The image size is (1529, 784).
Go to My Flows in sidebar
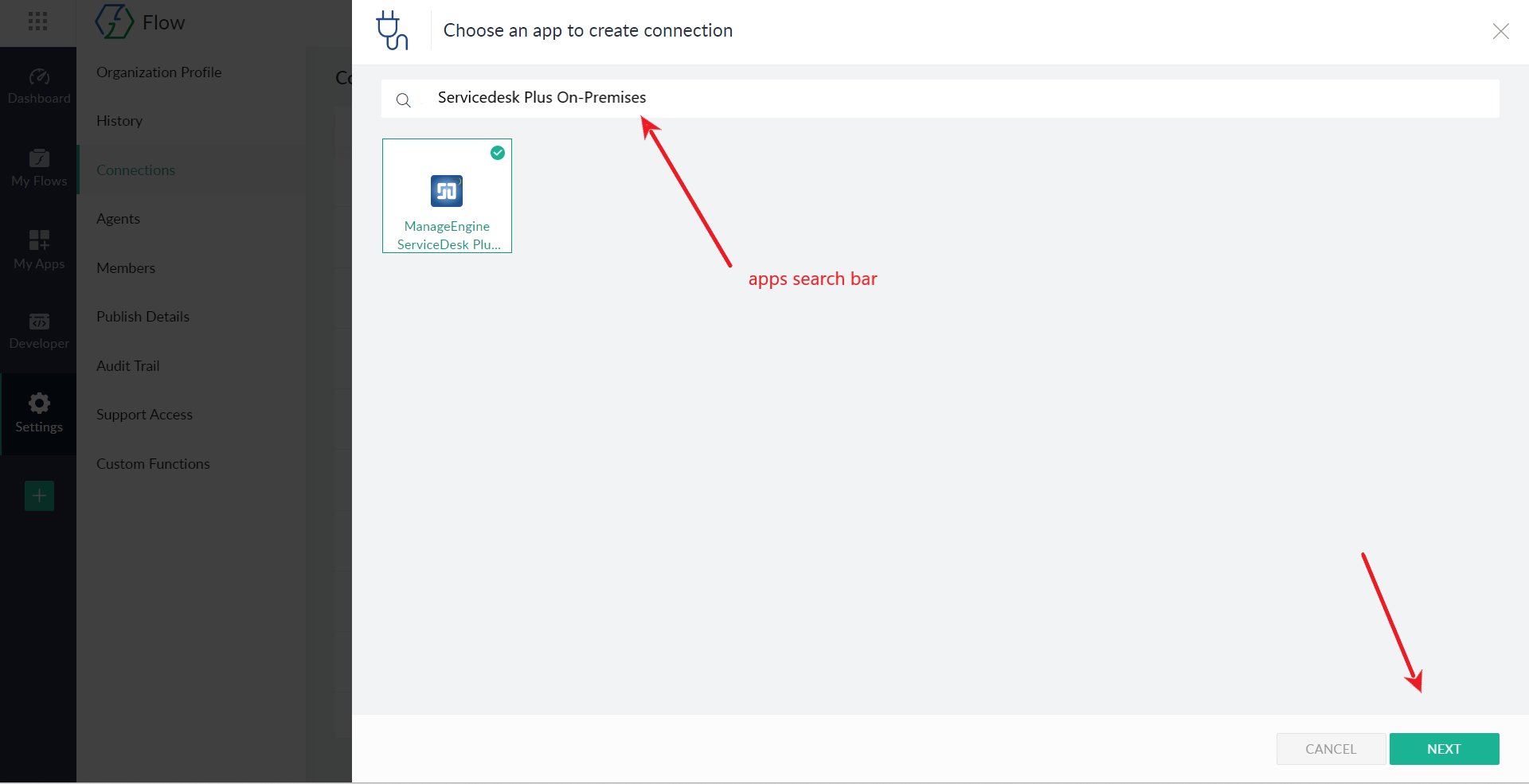coord(38,169)
